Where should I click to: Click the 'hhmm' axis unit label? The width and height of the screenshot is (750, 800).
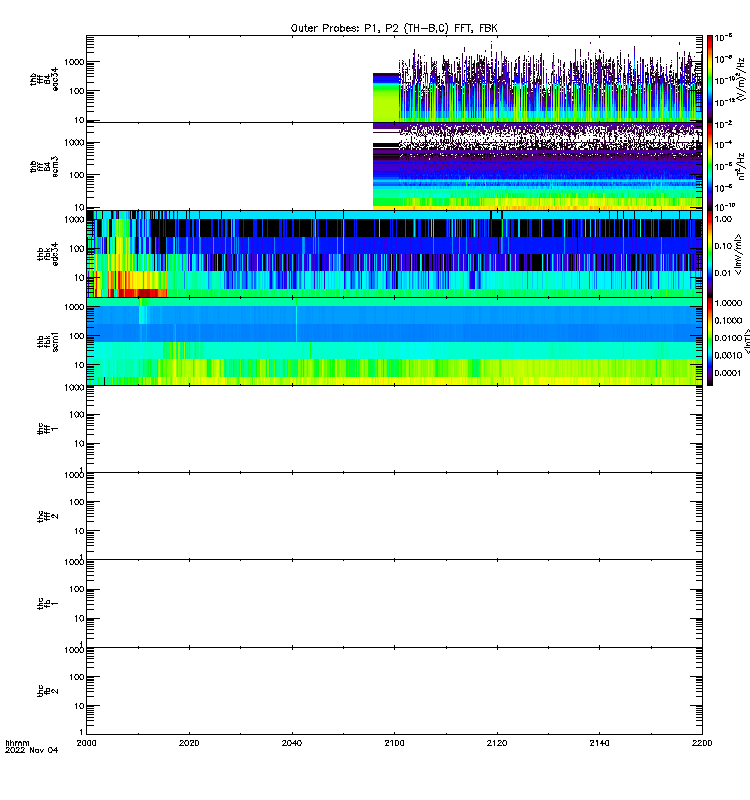point(17,743)
